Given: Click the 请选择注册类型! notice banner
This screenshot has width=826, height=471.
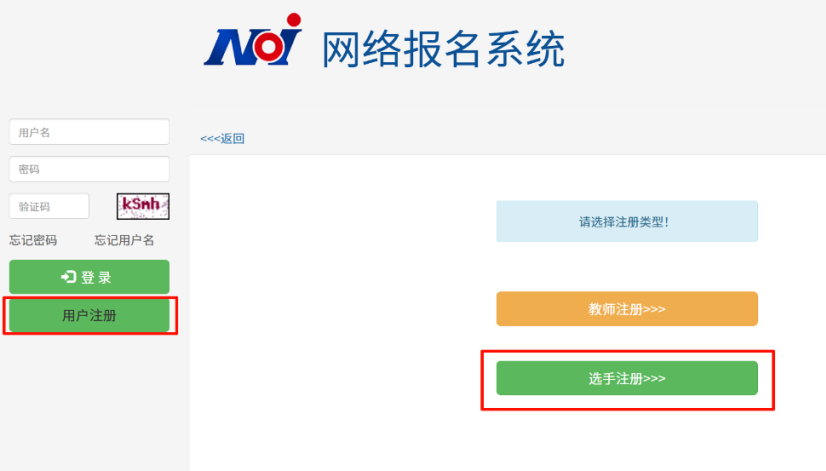Looking at the screenshot, I should [627, 221].
